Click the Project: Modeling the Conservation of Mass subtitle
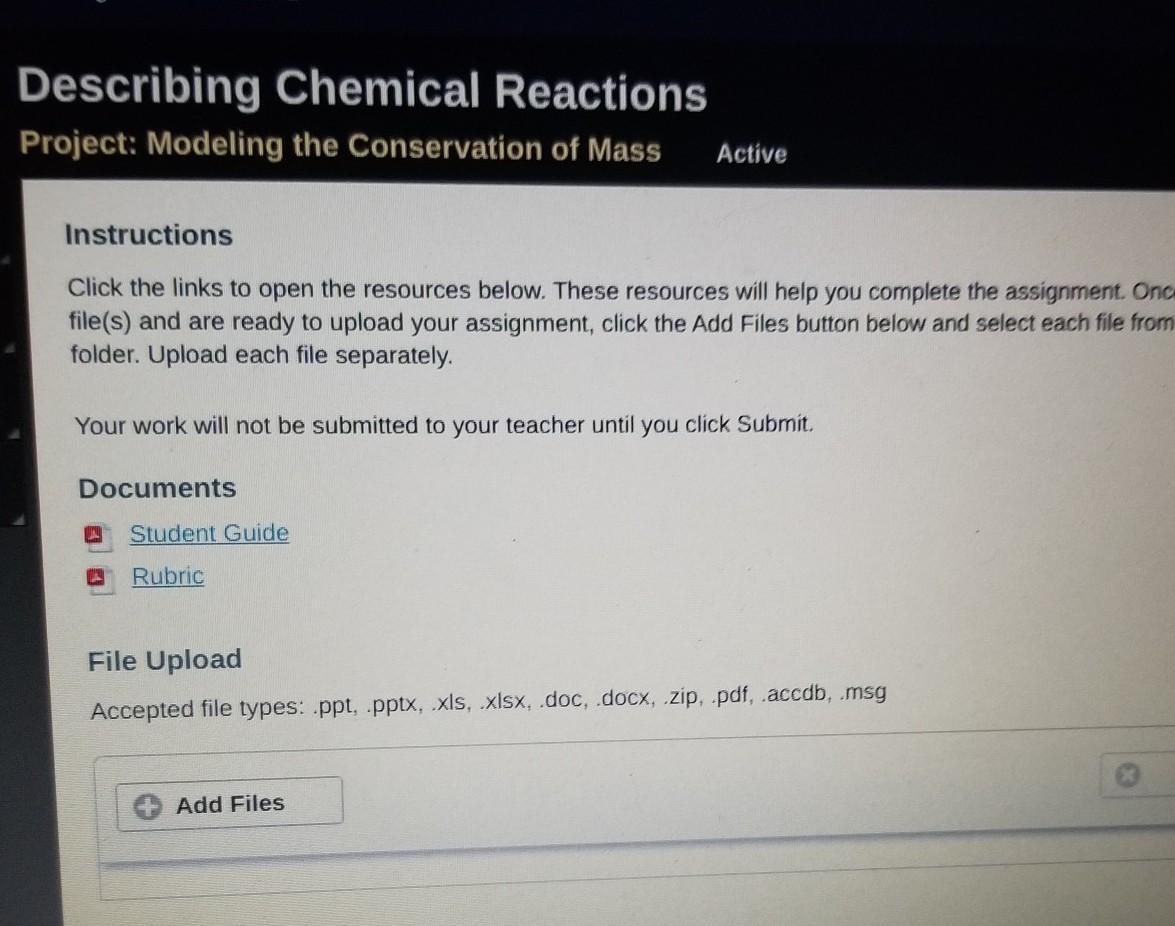 tap(340, 148)
